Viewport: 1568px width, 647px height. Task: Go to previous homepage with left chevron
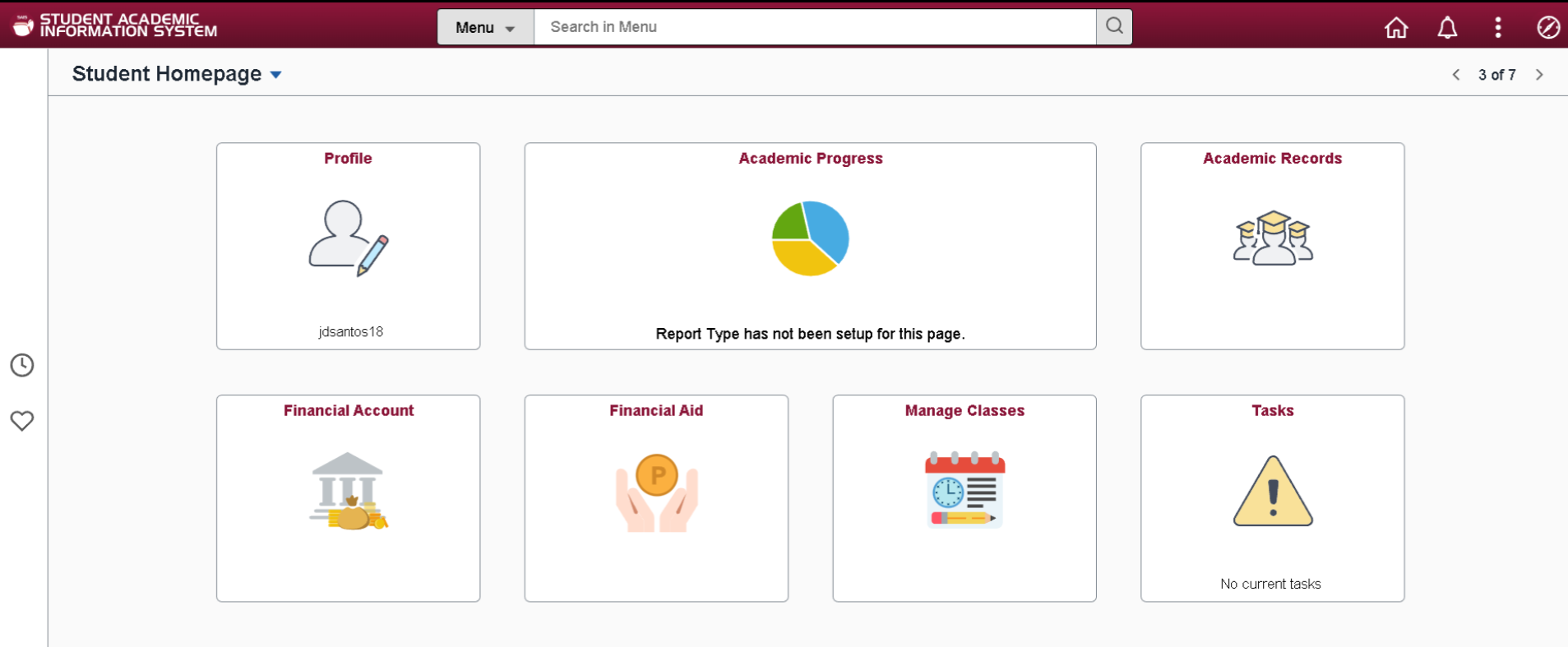pos(1456,75)
